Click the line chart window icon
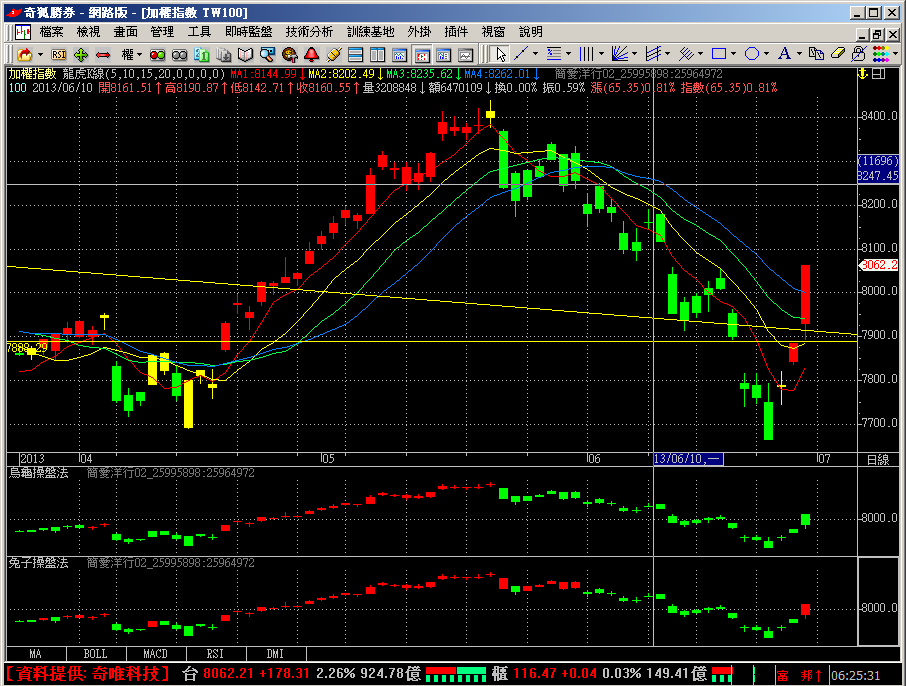 click(x=466, y=54)
